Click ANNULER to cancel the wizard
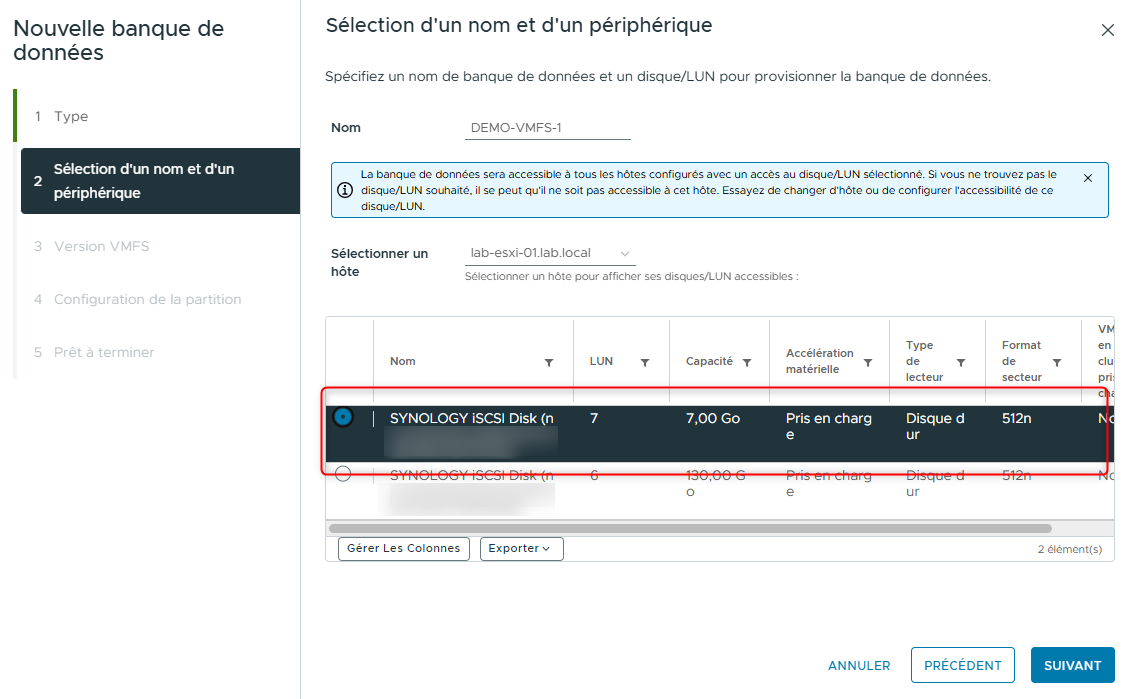This screenshot has width=1131, height=699. pyautogui.click(x=858, y=664)
